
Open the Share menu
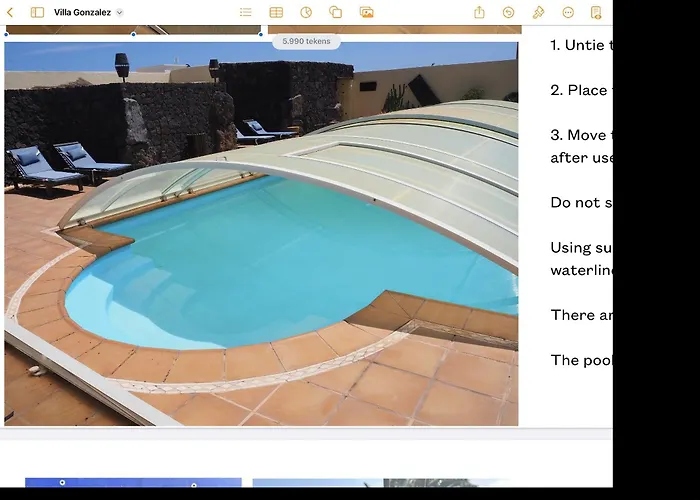click(x=479, y=12)
